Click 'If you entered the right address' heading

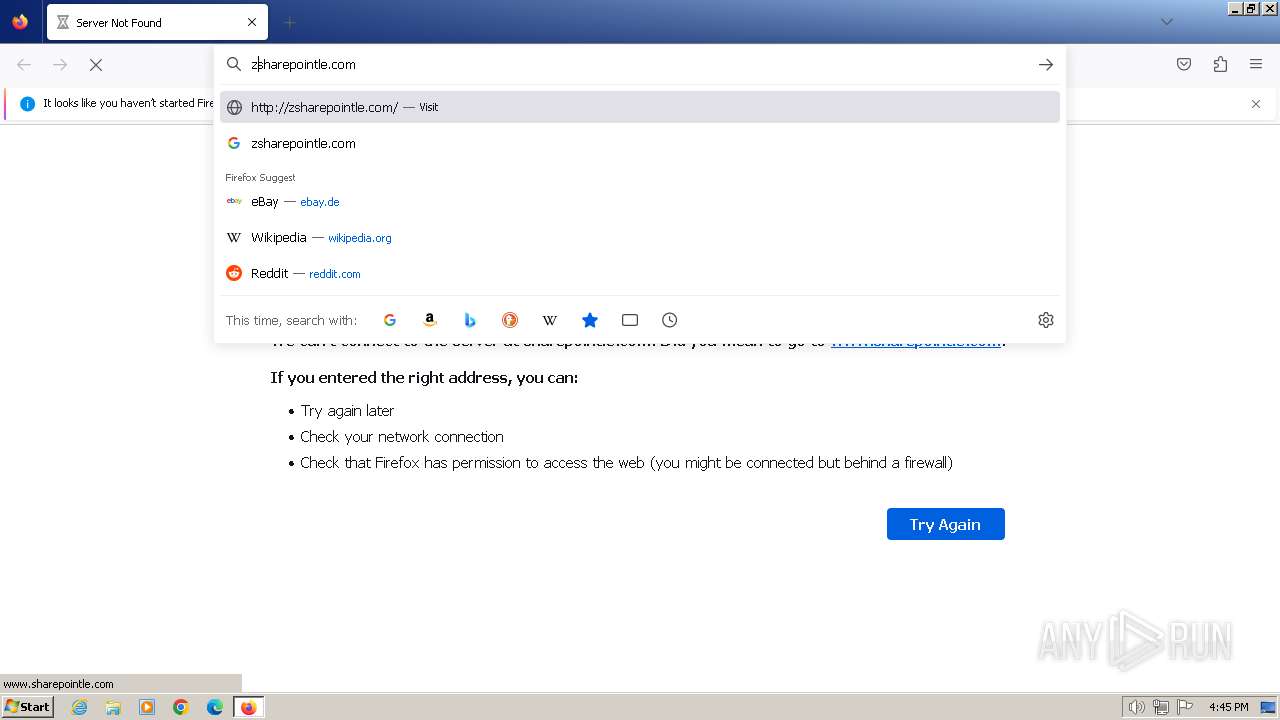tap(424, 377)
